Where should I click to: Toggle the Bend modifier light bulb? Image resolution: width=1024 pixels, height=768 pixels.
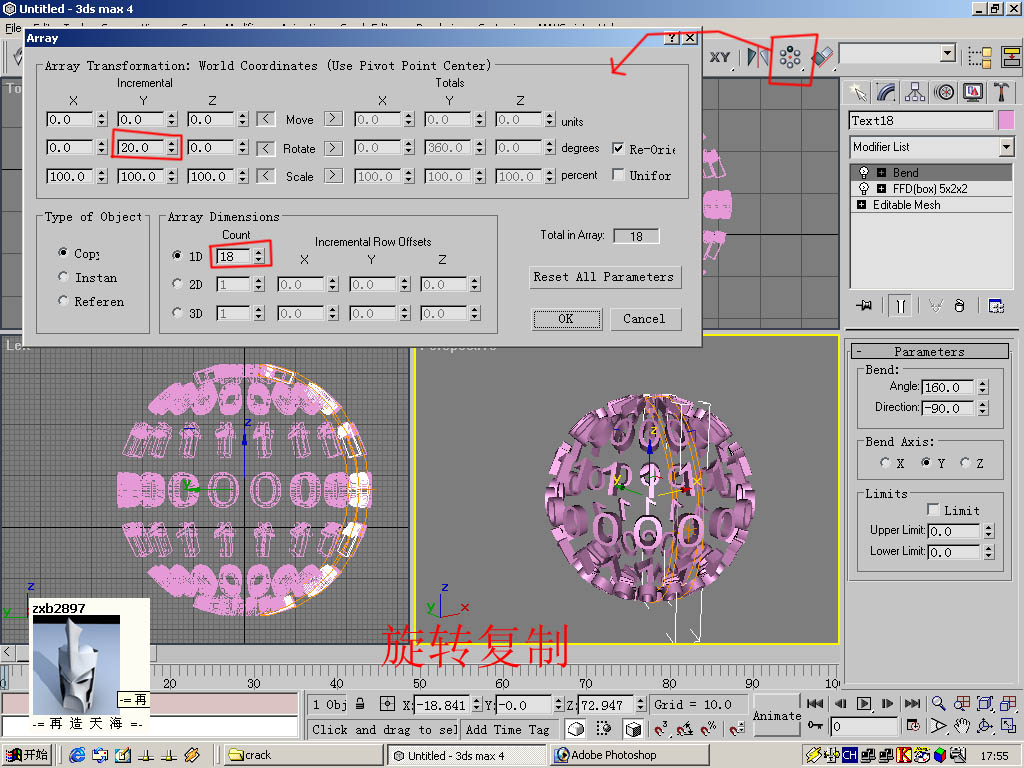pyautogui.click(x=864, y=172)
